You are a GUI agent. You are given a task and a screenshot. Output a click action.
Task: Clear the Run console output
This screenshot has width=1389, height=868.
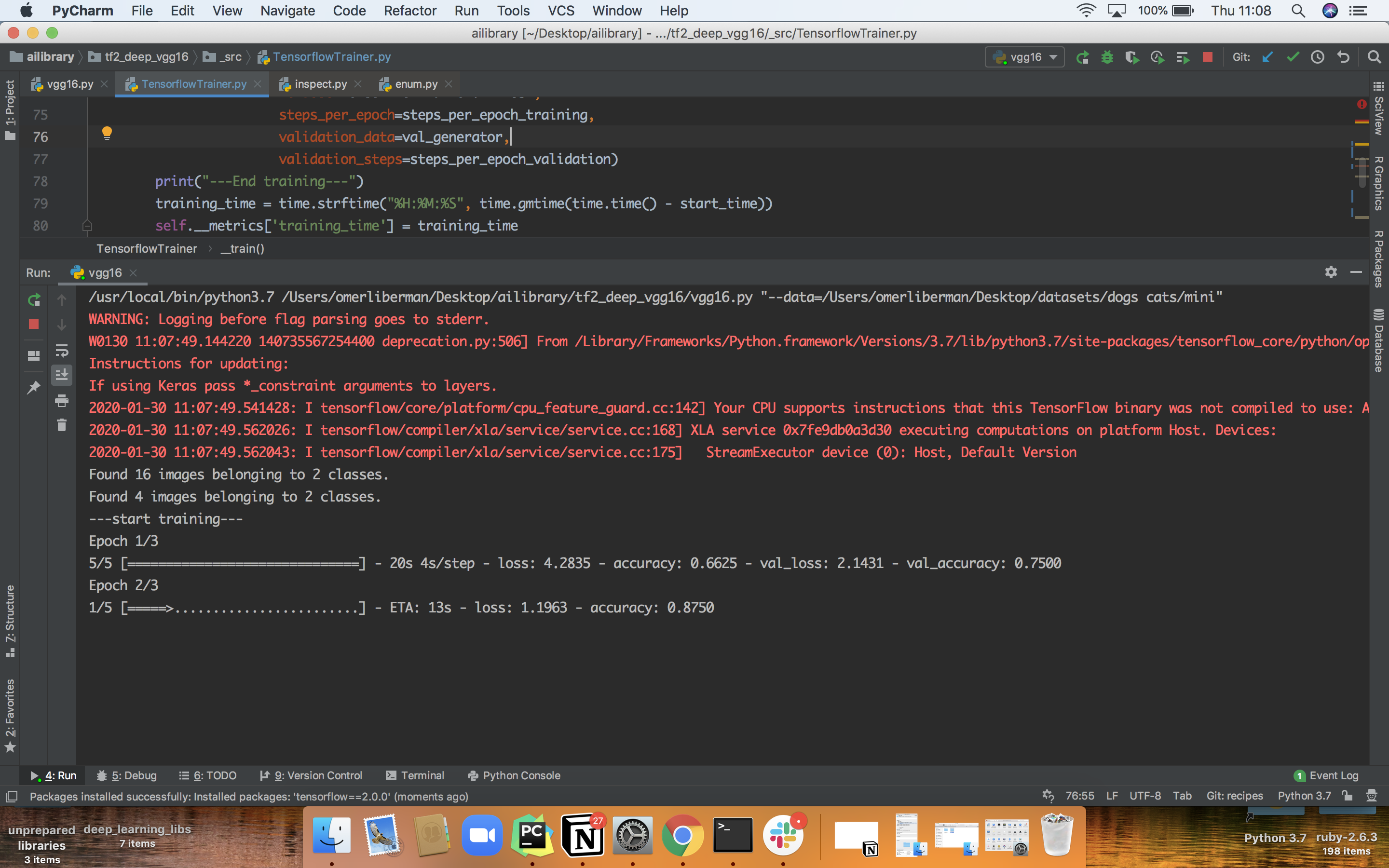[62, 425]
